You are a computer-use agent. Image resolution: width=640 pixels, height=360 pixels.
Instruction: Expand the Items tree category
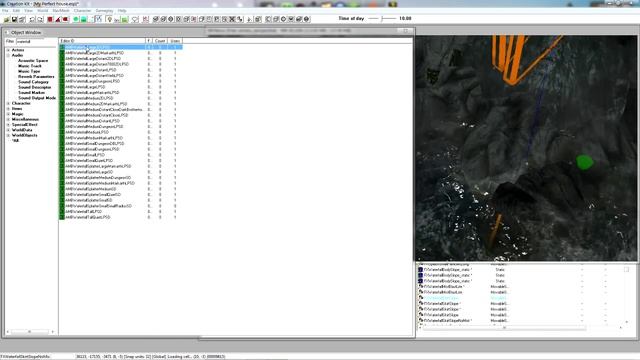(8, 109)
